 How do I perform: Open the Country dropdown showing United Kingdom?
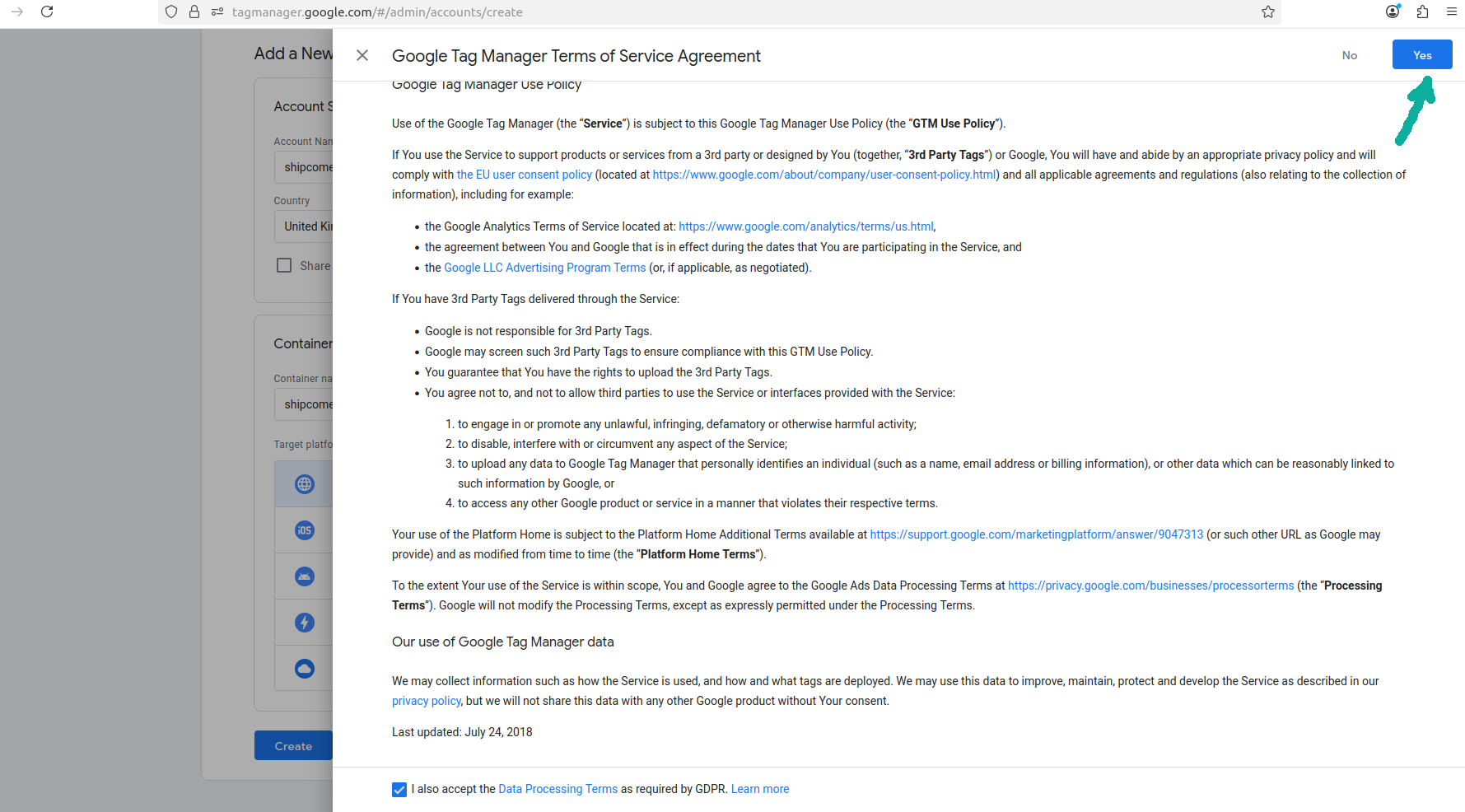(x=304, y=226)
